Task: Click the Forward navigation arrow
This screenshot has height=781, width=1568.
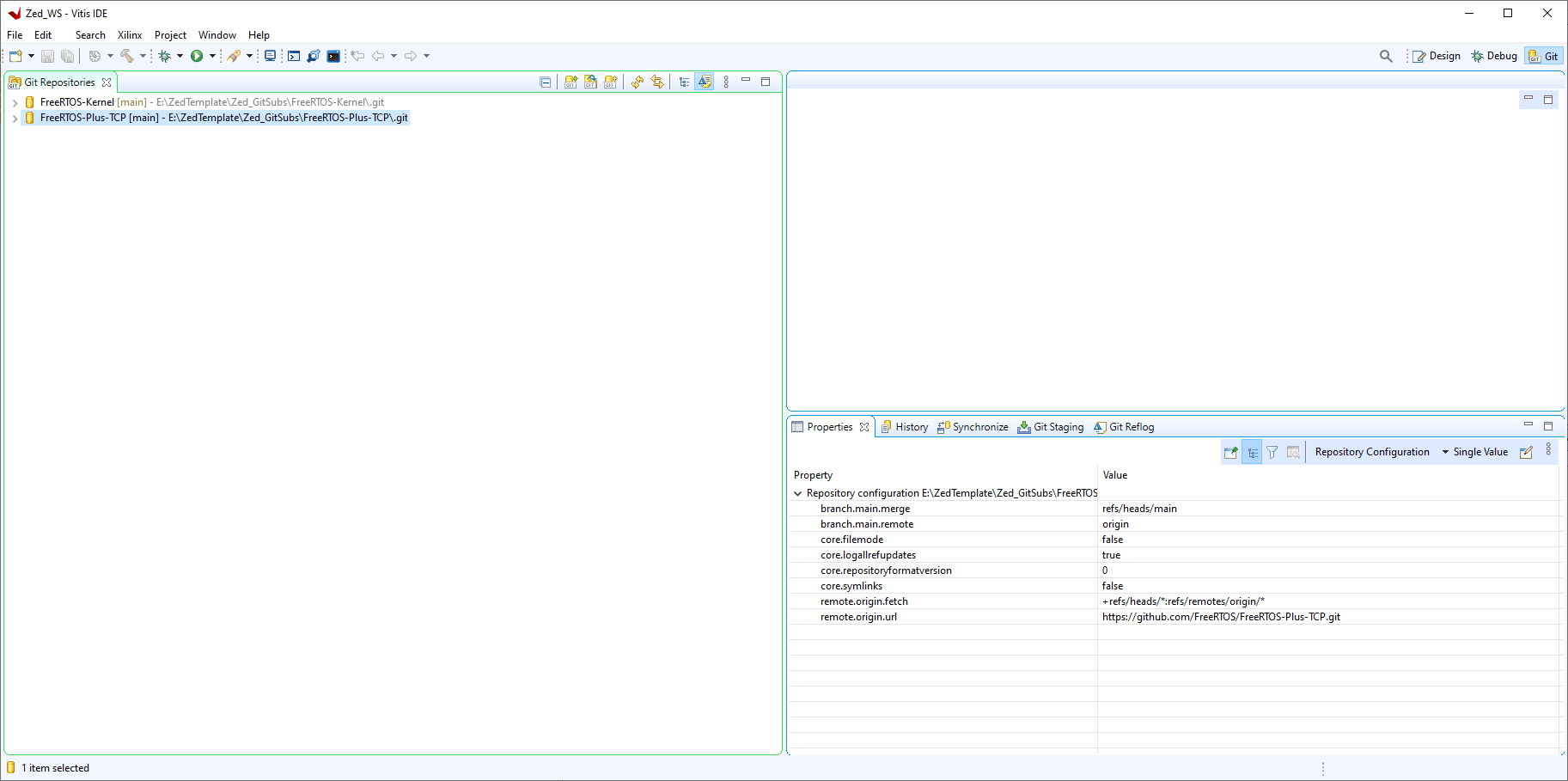Action: click(411, 56)
